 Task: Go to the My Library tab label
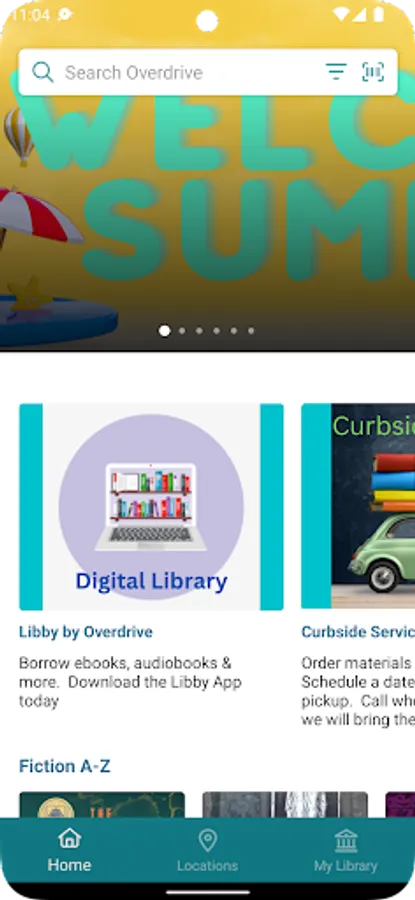(346, 866)
